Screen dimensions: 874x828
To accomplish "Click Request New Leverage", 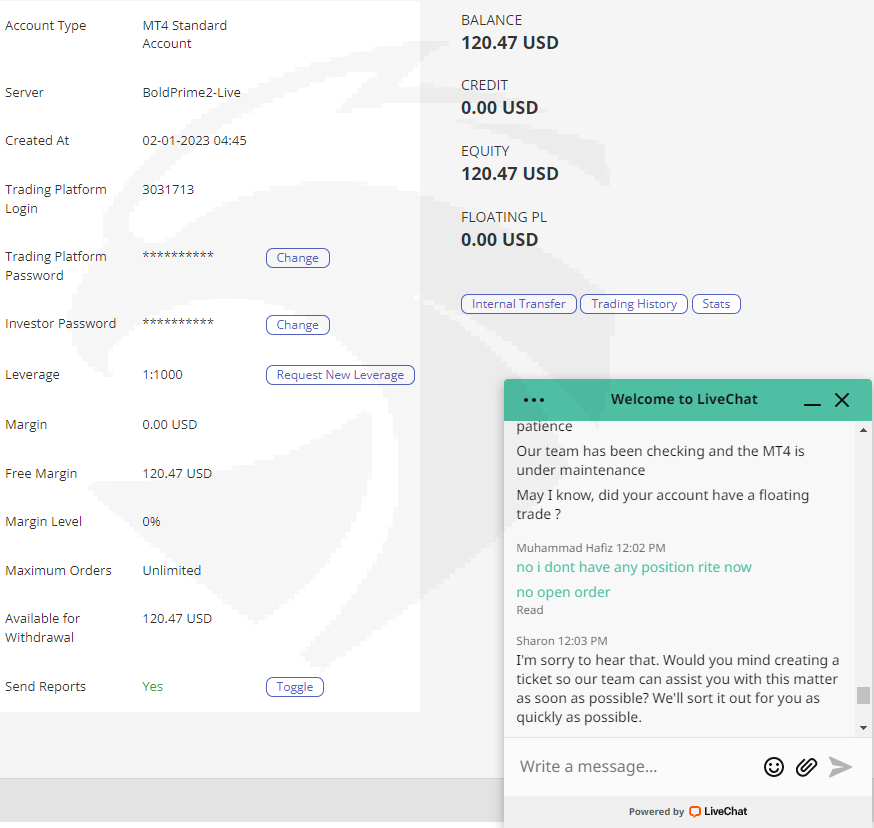I will pyautogui.click(x=340, y=375).
